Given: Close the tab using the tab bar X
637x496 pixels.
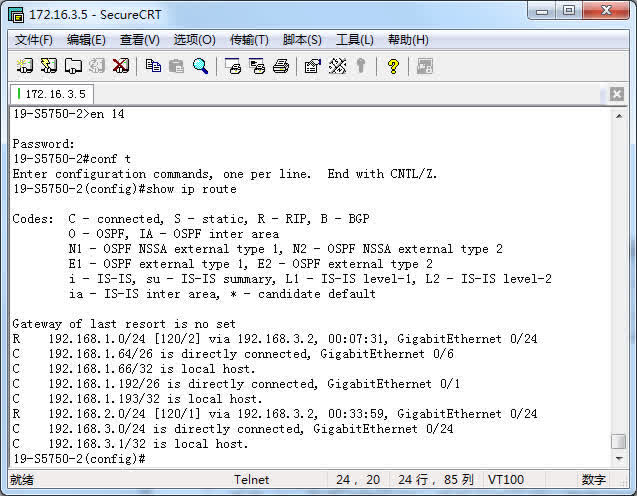Looking at the screenshot, I should pyautogui.click(x=618, y=94).
